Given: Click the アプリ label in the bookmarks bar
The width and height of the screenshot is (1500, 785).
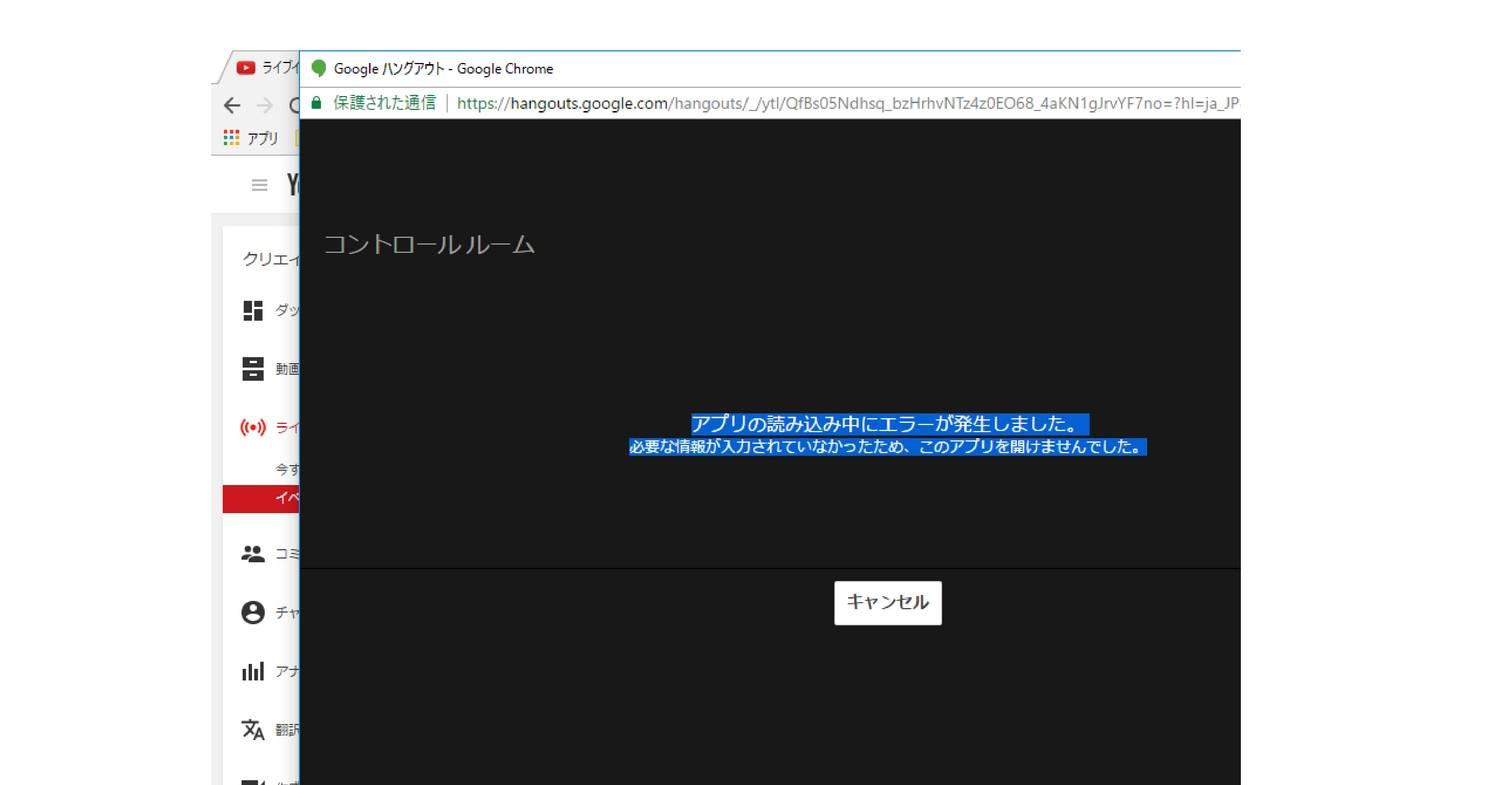Looking at the screenshot, I should tap(263, 138).
